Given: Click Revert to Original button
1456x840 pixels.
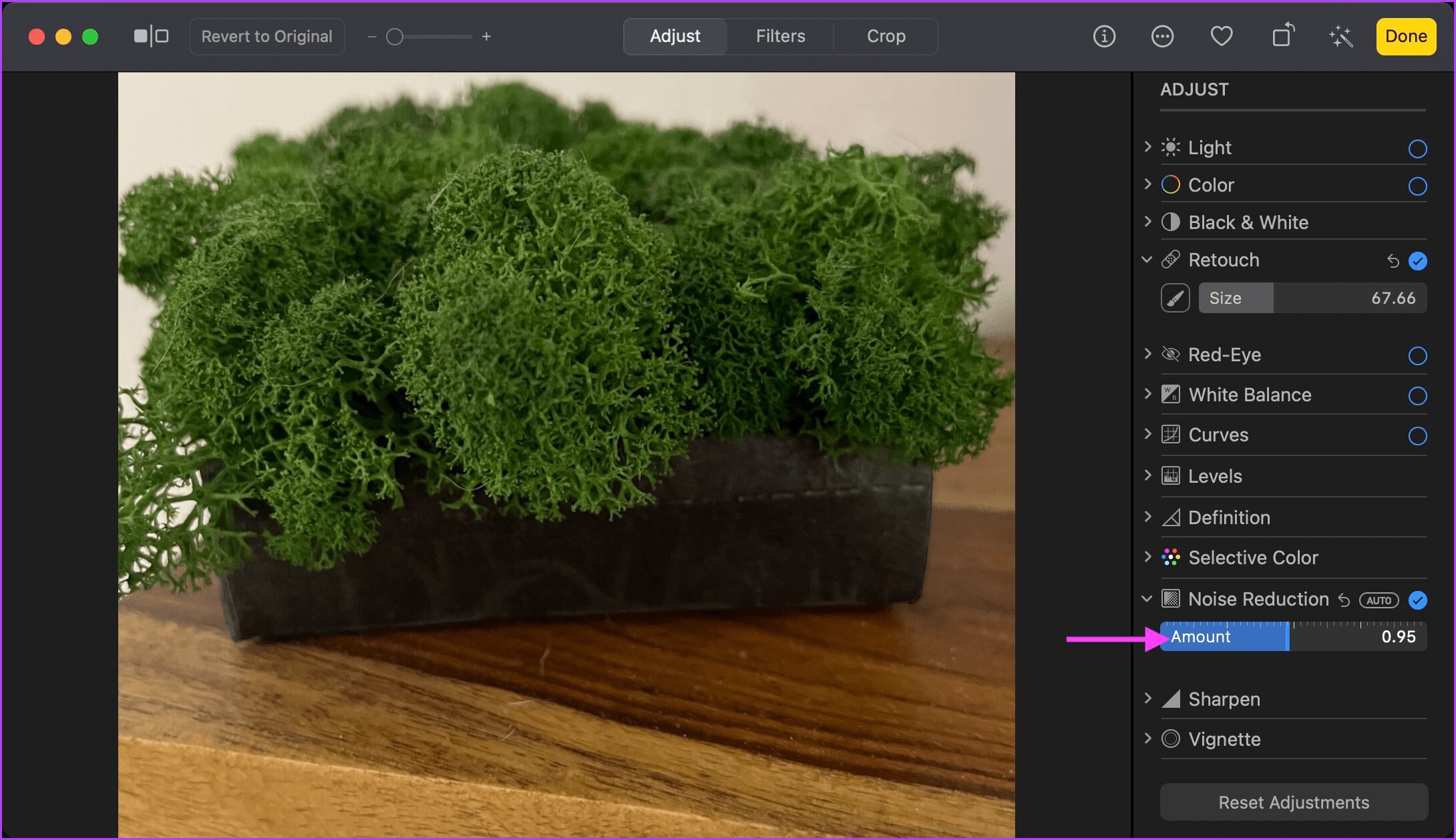Looking at the screenshot, I should coord(266,36).
